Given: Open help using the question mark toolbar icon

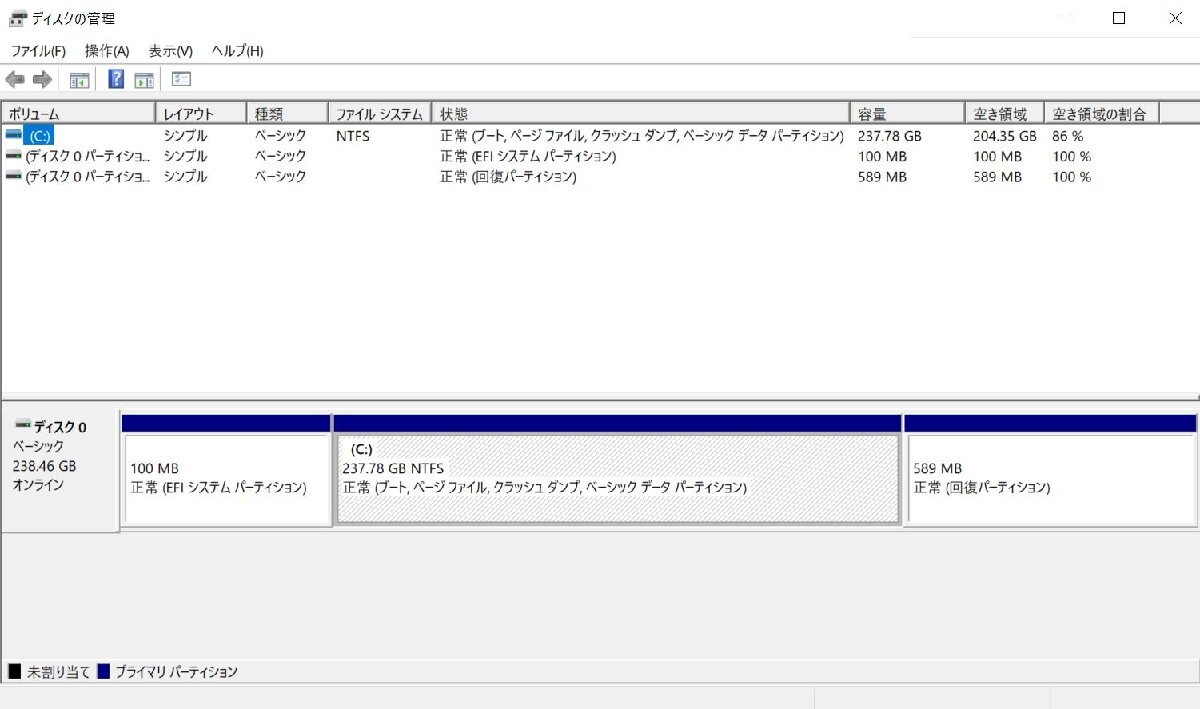Looking at the screenshot, I should point(116,79).
